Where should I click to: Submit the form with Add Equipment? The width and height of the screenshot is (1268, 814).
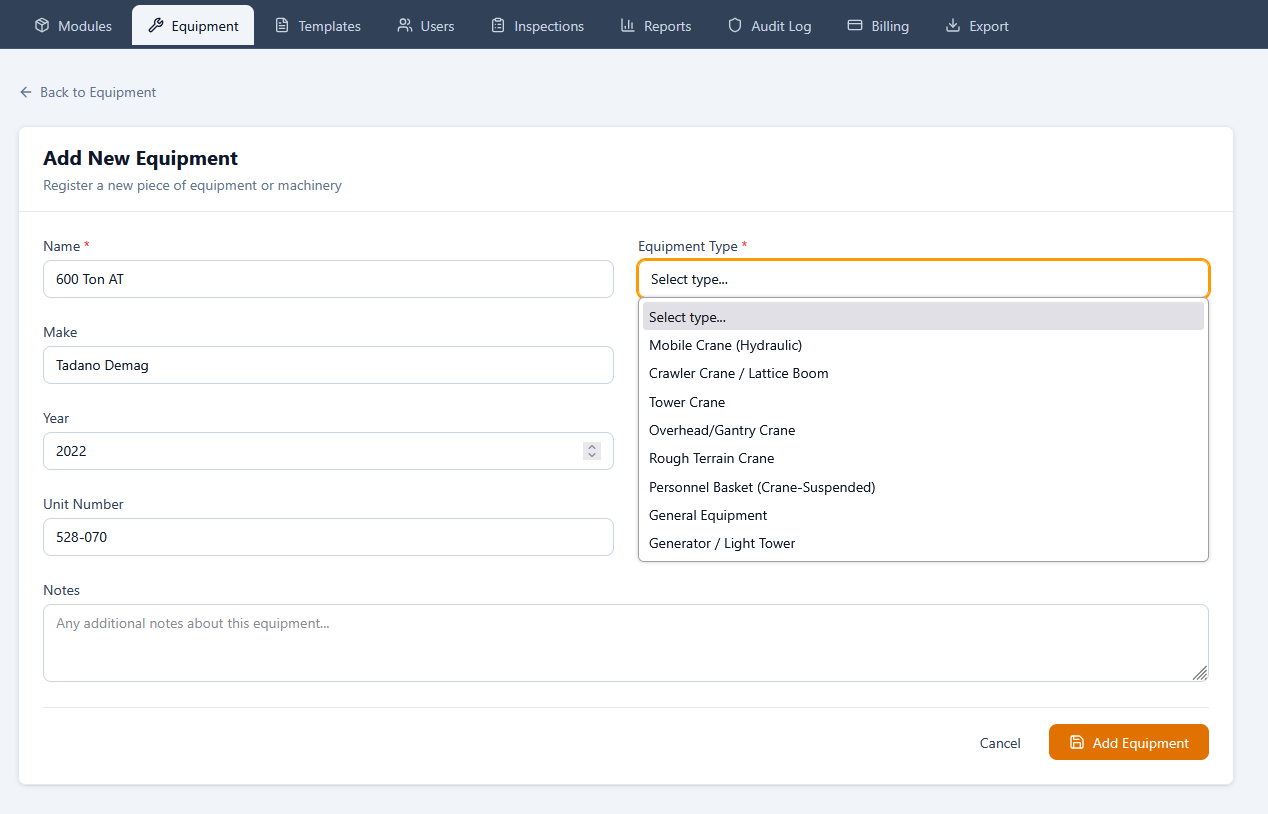click(x=1128, y=742)
